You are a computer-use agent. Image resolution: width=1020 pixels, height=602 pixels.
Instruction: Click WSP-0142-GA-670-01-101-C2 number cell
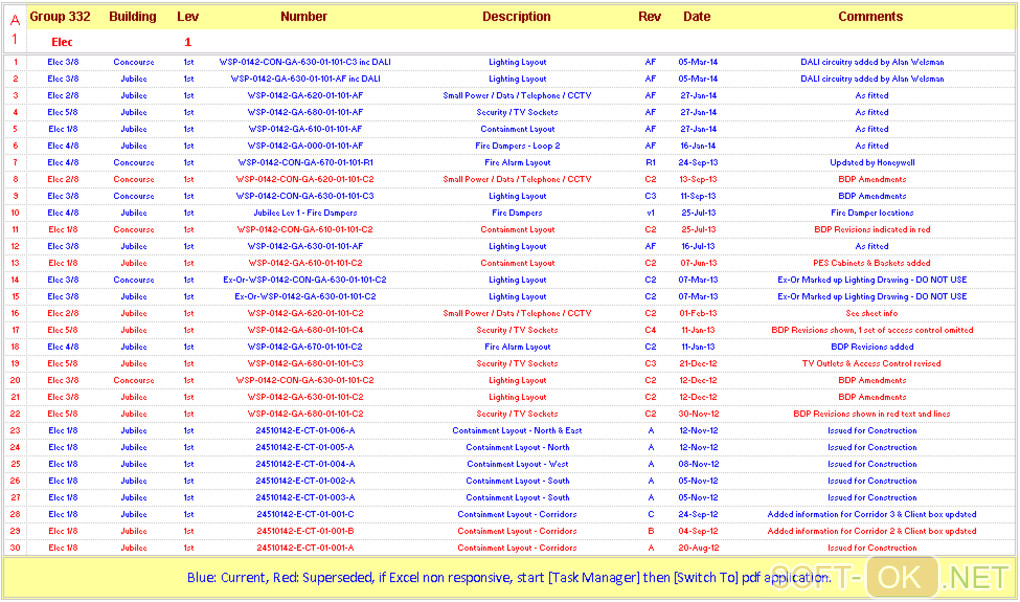click(305, 347)
